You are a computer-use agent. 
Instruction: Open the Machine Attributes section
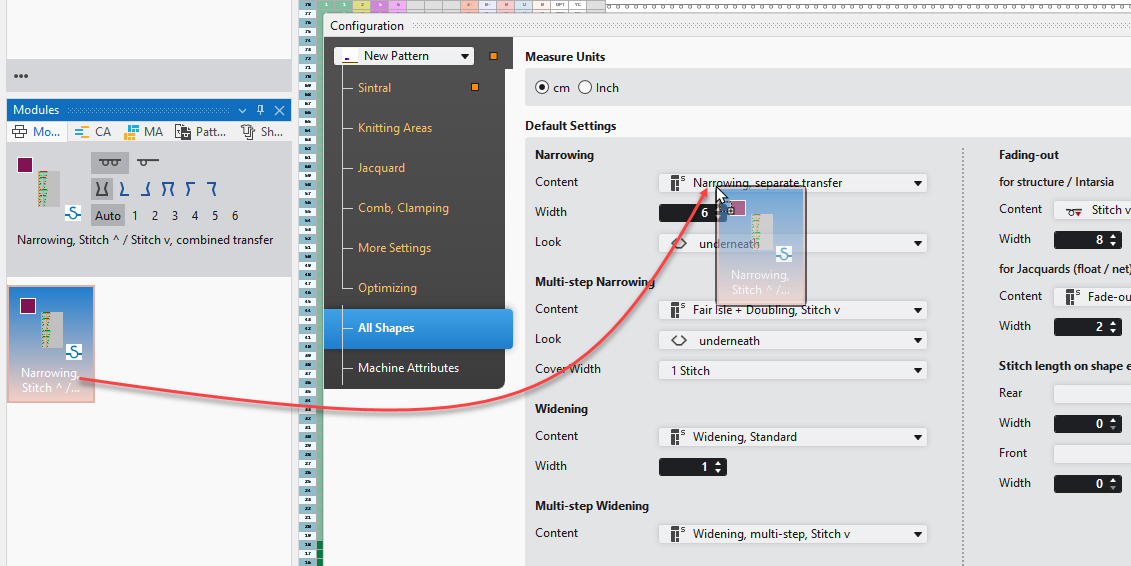(408, 368)
